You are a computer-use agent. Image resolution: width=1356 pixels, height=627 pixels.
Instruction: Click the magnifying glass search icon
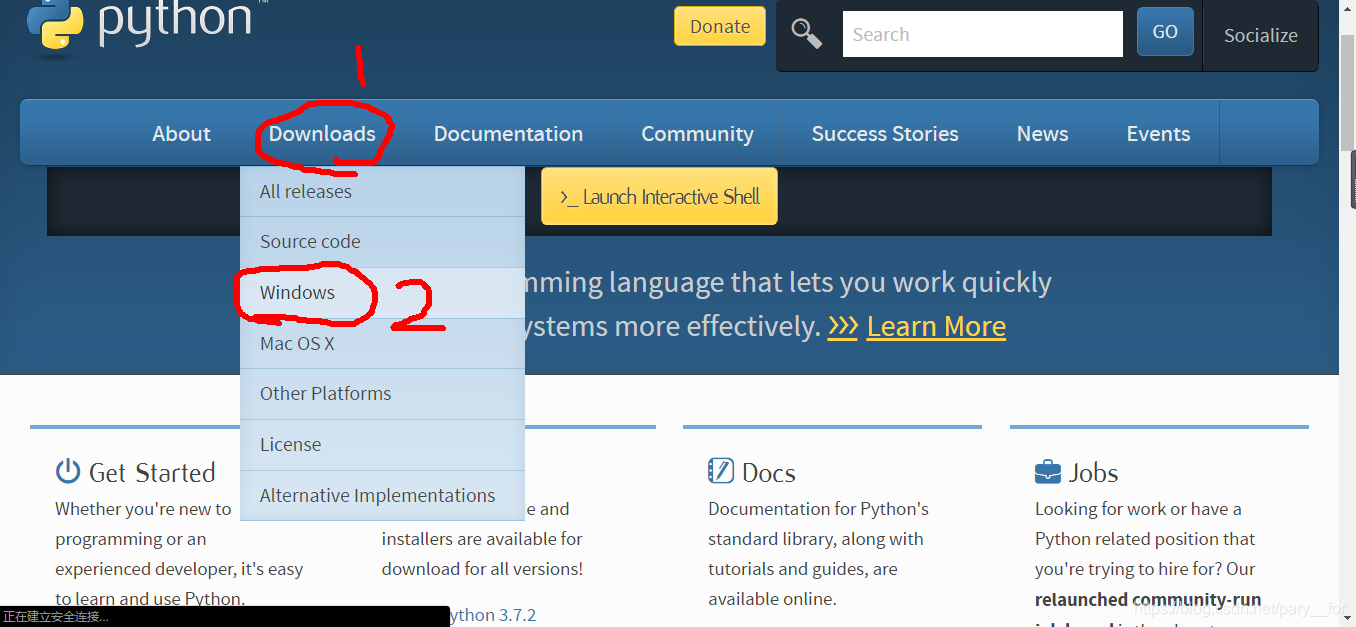806,34
